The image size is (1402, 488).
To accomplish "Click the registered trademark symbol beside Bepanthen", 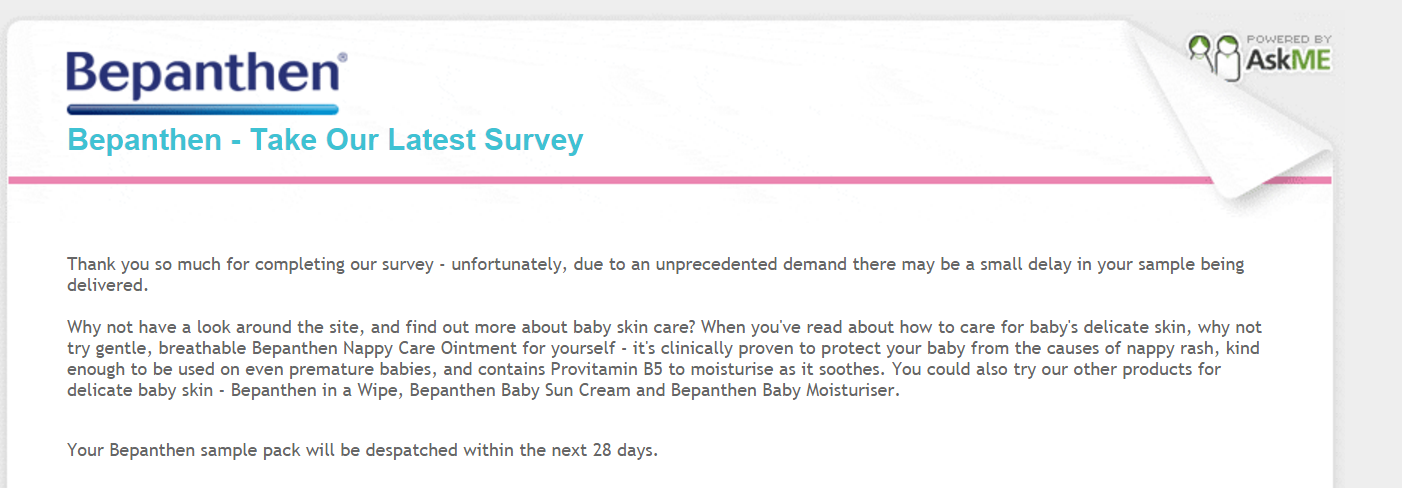I will pos(343,59).
